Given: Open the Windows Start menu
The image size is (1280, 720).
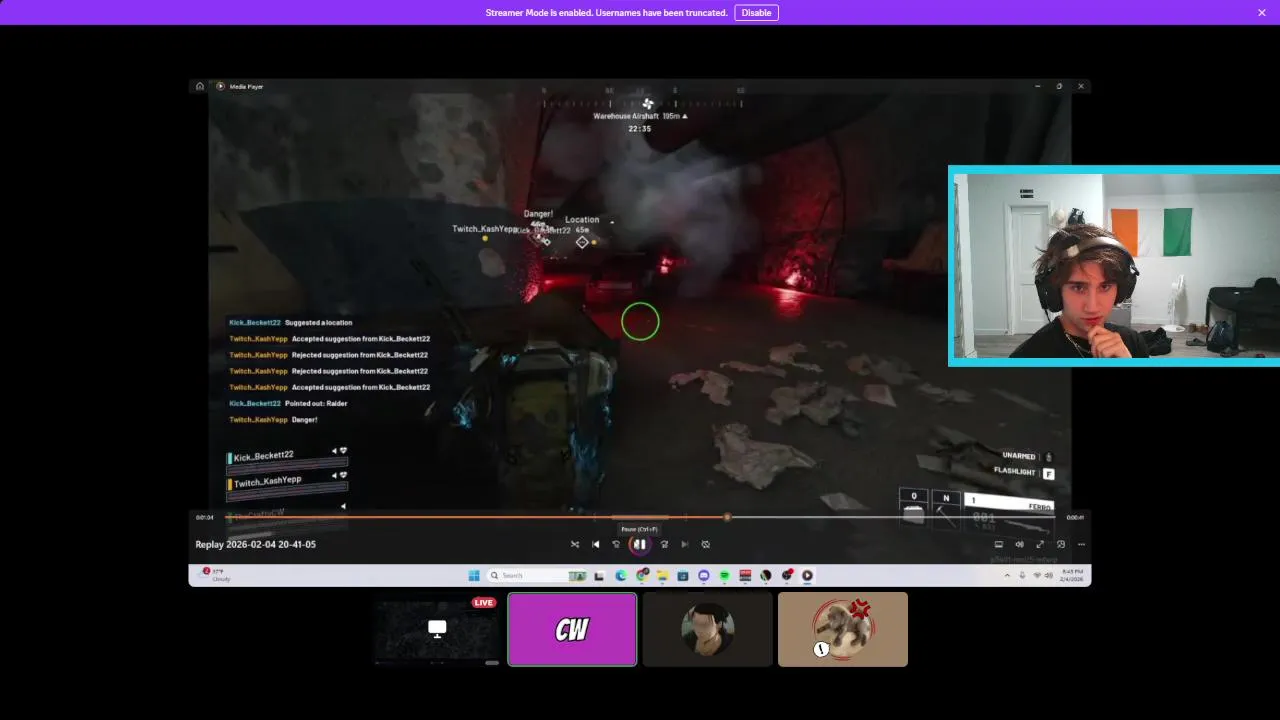Looking at the screenshot, I should click(473, 575).
